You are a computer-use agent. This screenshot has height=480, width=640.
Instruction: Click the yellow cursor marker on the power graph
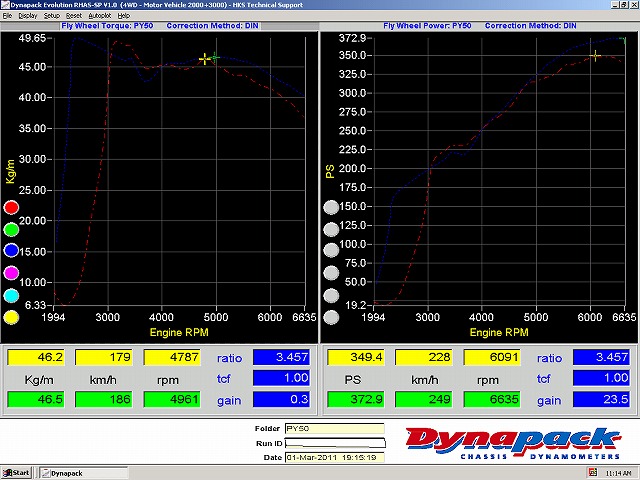596,56
